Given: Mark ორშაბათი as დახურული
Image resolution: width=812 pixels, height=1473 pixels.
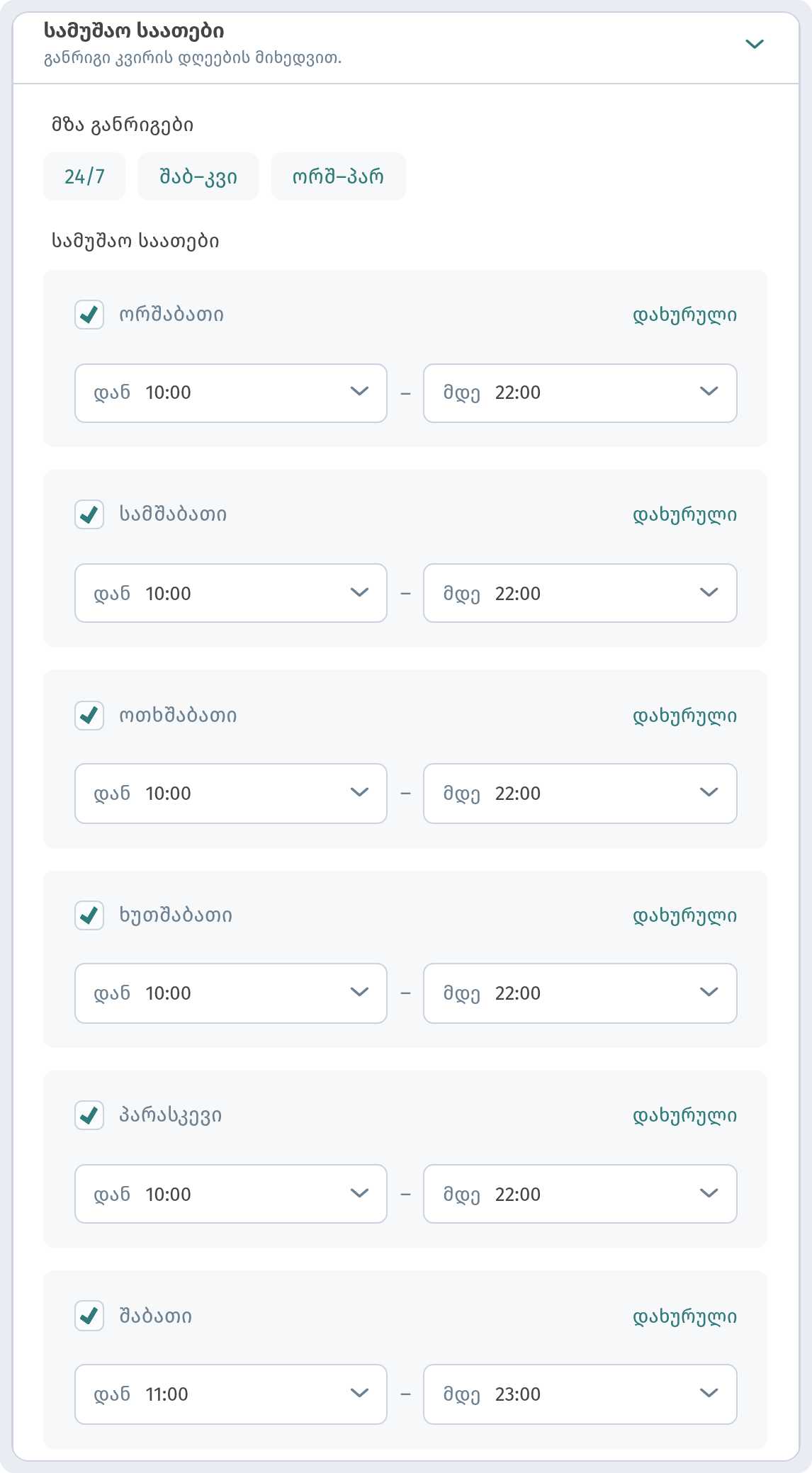Looking at the screenshot, I should [684, 315].
